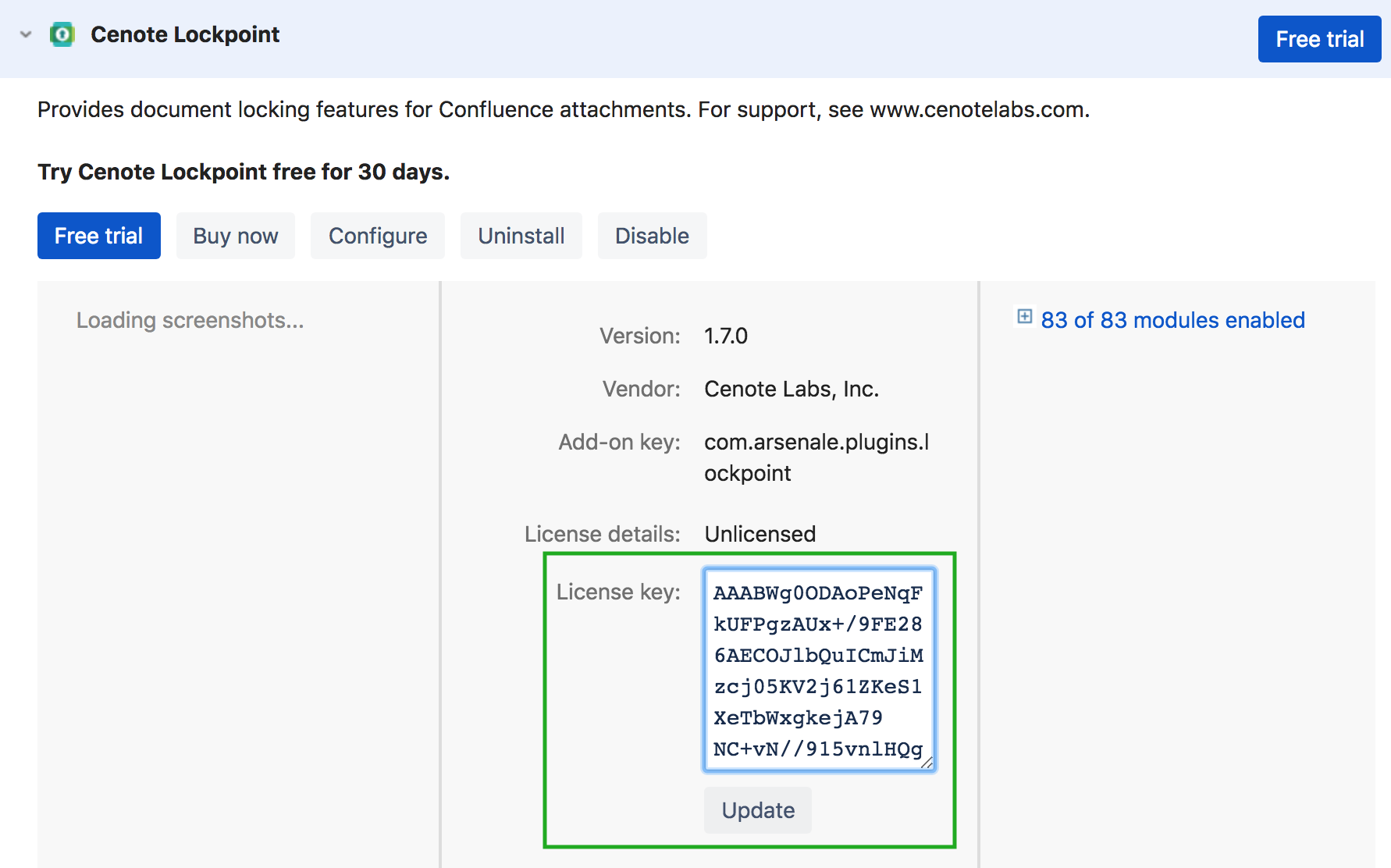Viewport: 1391px width, 868px height.
Task: Disable the Cenote Lockpoint add-on
Action: (x=652, y=236)
